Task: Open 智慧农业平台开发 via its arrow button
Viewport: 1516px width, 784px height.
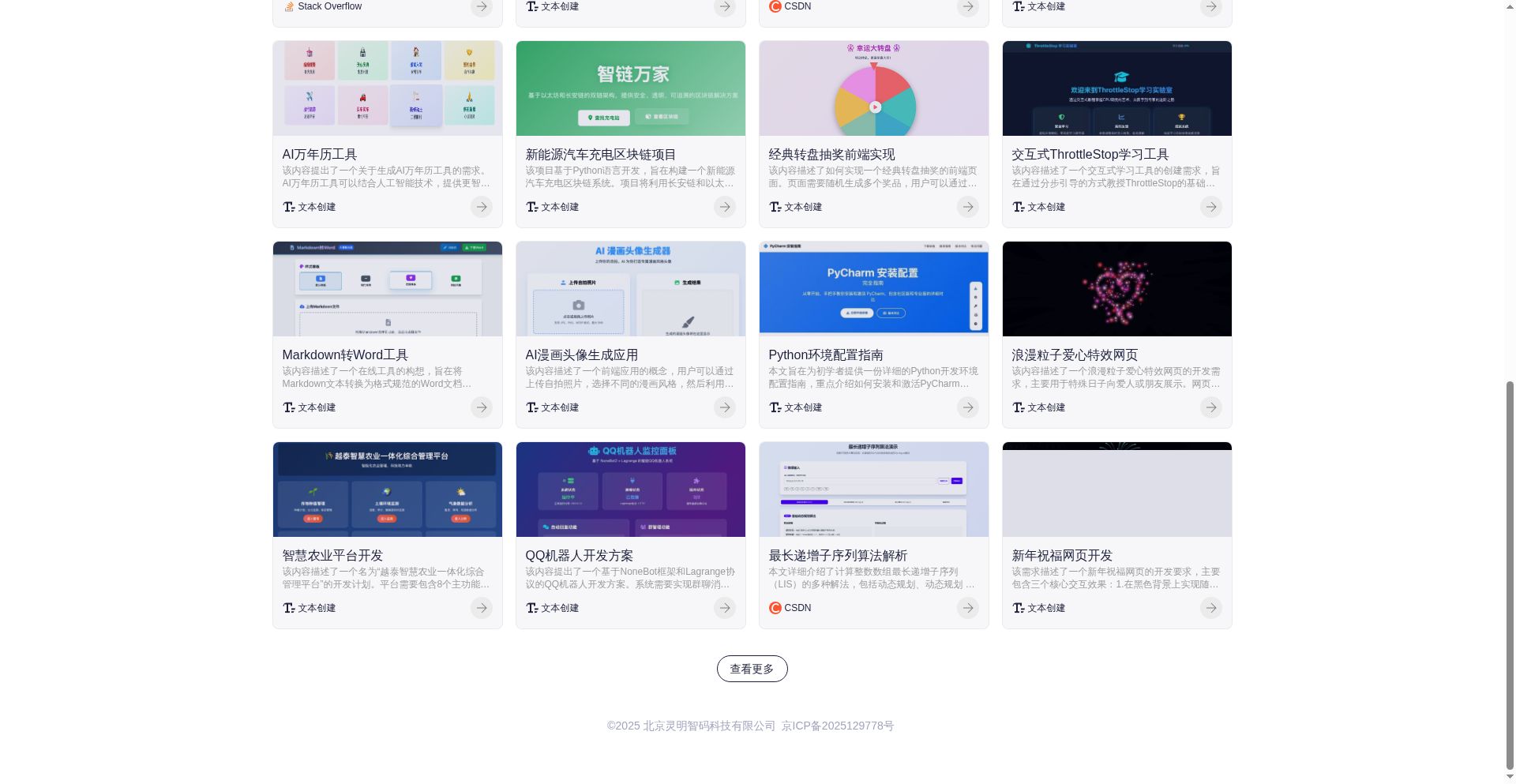Action: (481, 608)
